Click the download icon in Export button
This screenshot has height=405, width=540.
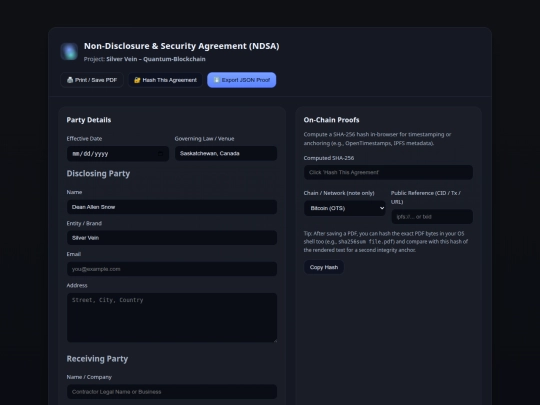[216, 80]
